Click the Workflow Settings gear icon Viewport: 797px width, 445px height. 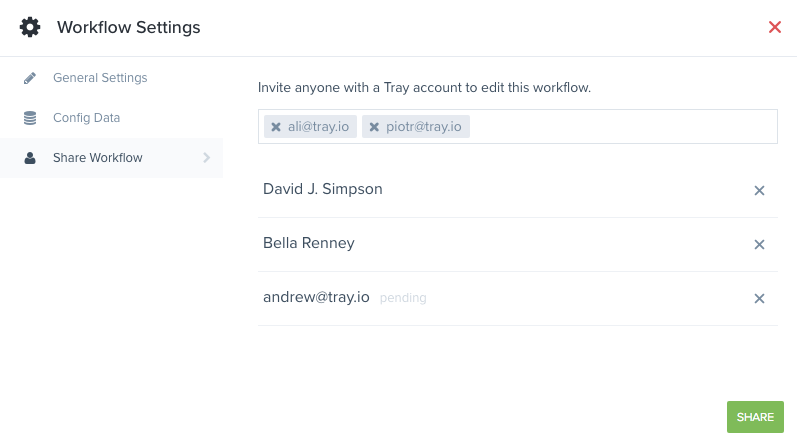tap(30, 27)
